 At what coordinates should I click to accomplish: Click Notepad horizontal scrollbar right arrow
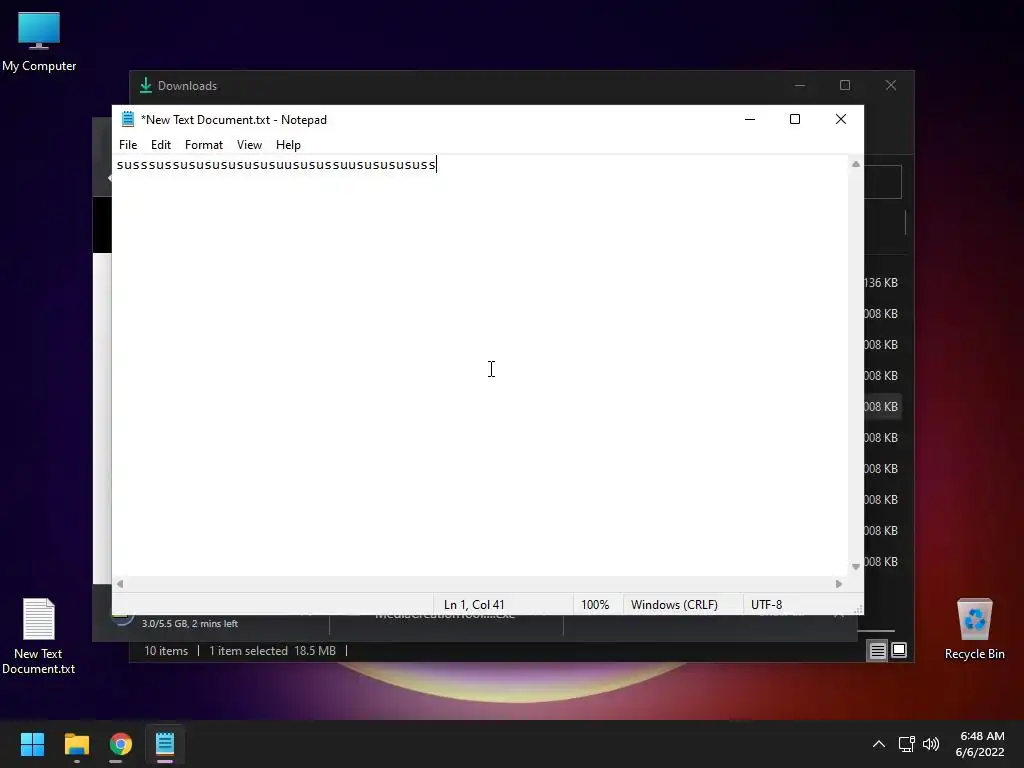coord(839,584)
